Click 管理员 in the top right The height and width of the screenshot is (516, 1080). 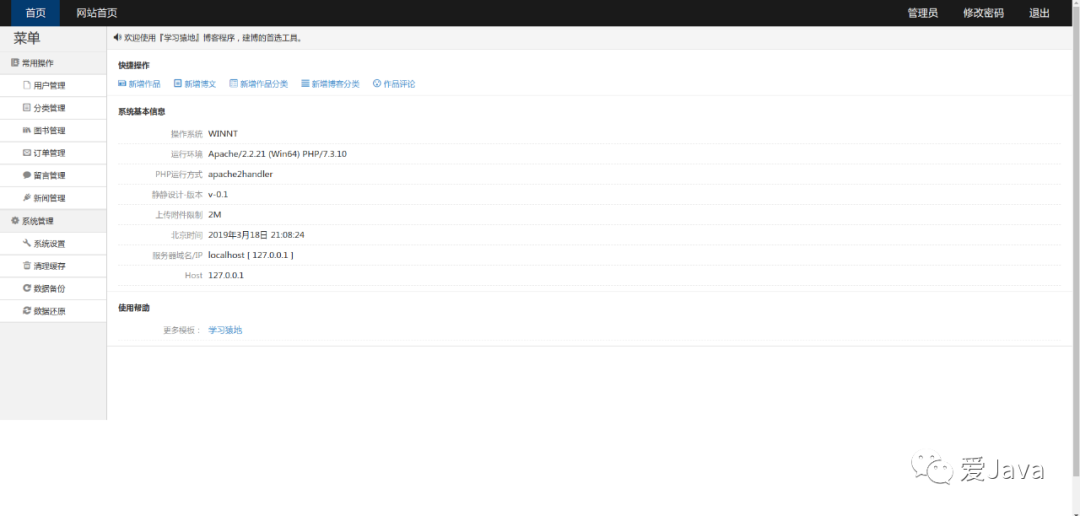pyautogui.click(x=922, y=13)
